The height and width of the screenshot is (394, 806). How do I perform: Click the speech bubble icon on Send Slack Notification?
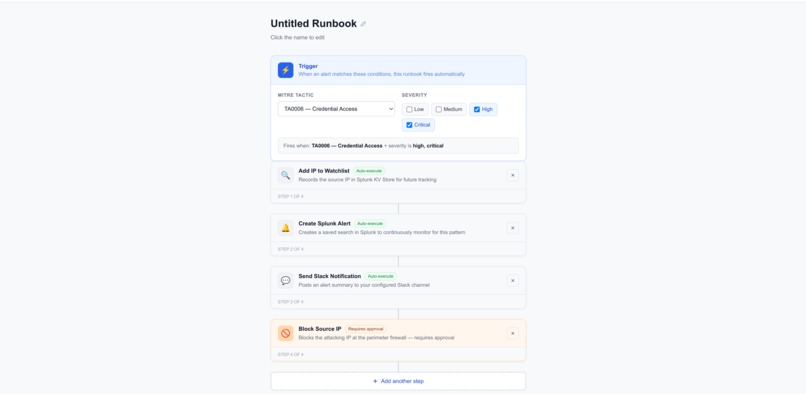click(285, 280)
